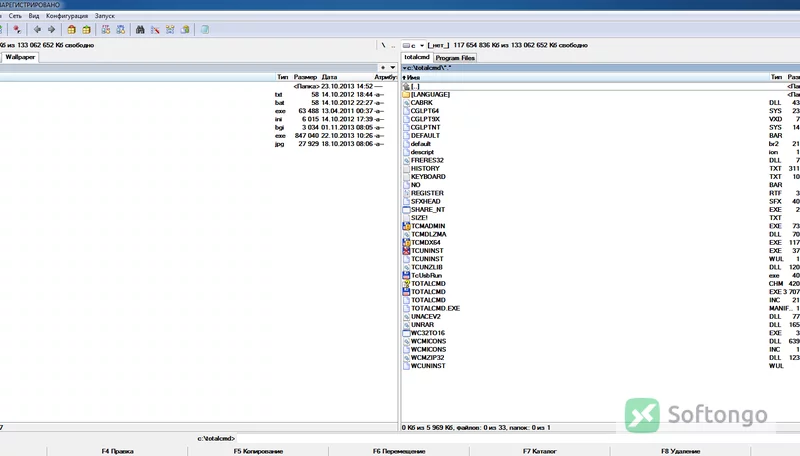Click the Back arrow toolbar icon
Viewport: 800px width, 456px height.
pos(37,30)
